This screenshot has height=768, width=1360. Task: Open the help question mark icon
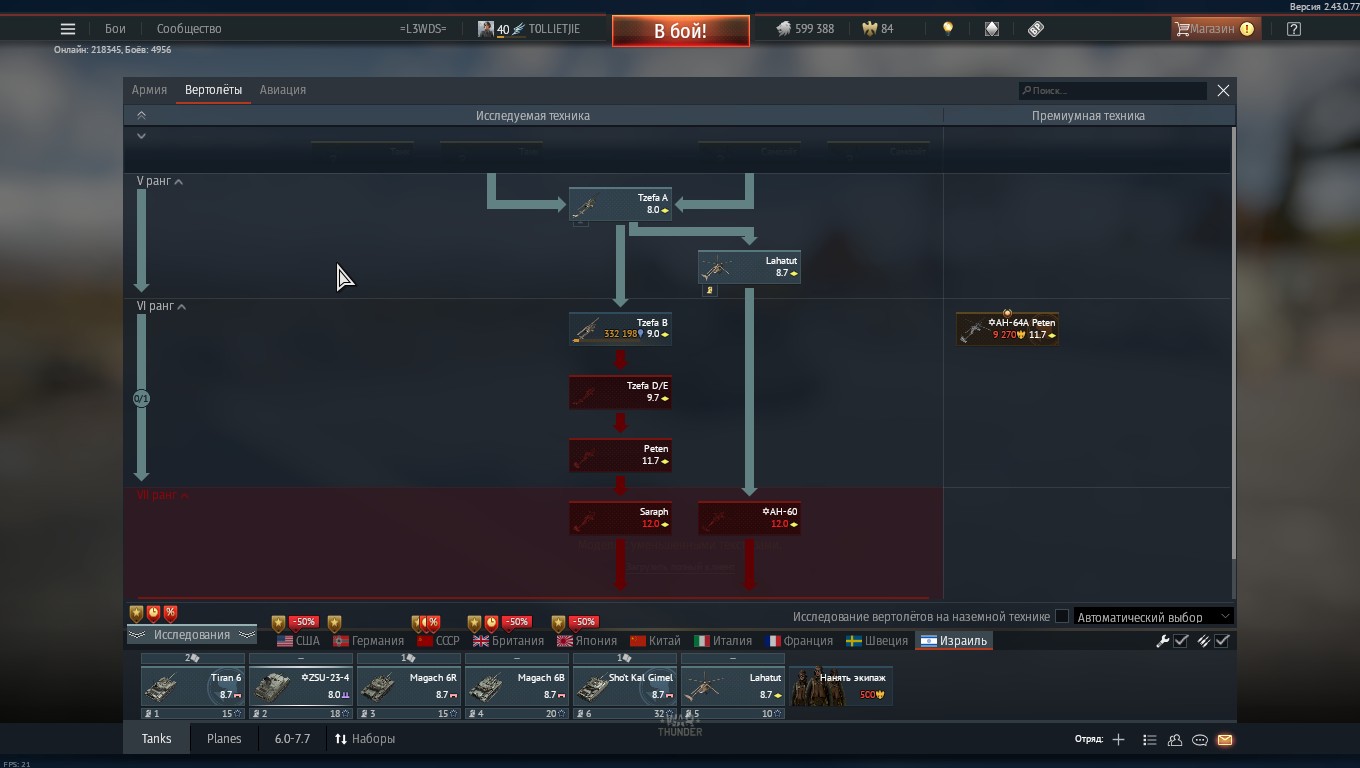click(1293, 29)
